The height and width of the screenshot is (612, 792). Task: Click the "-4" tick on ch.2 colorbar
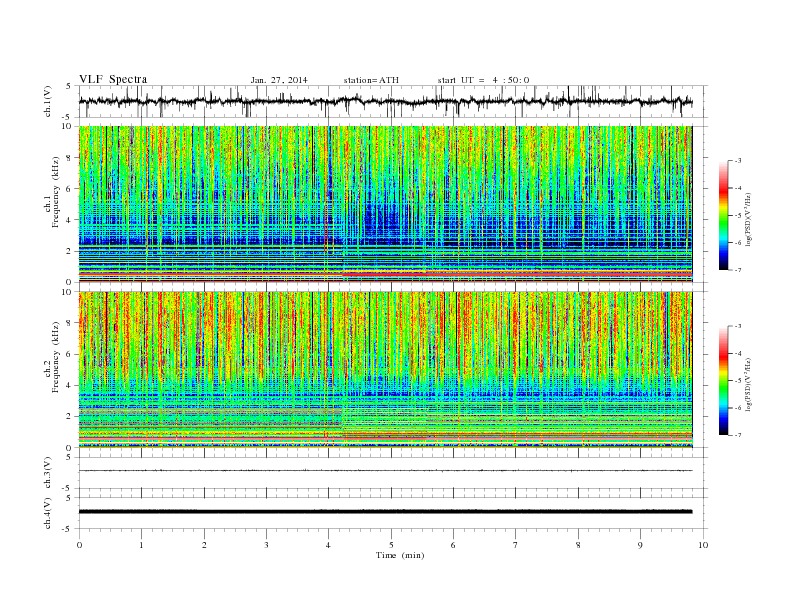pos(738,353)
